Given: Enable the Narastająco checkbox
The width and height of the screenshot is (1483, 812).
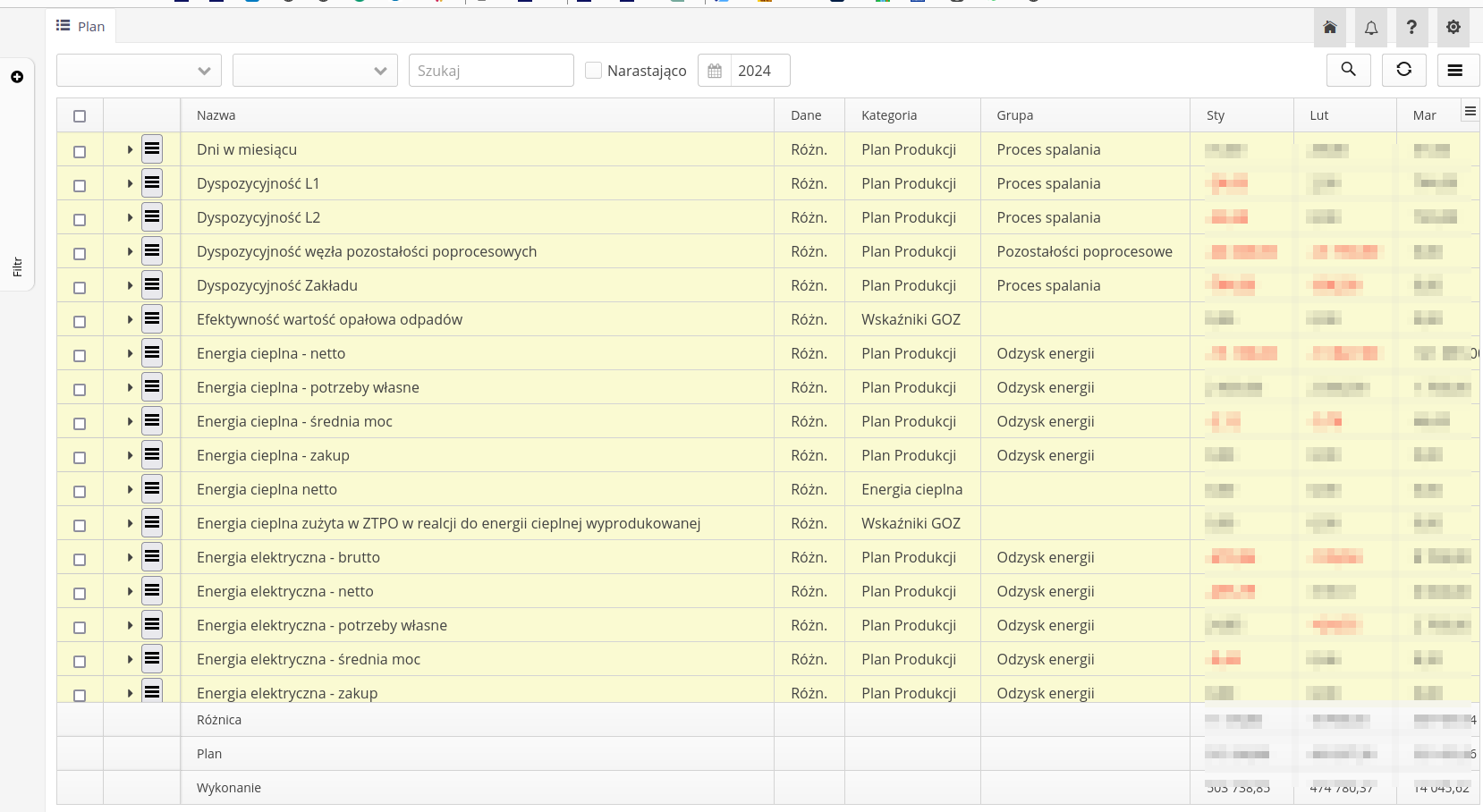Looking at the screenshot, I should point(593,71).
